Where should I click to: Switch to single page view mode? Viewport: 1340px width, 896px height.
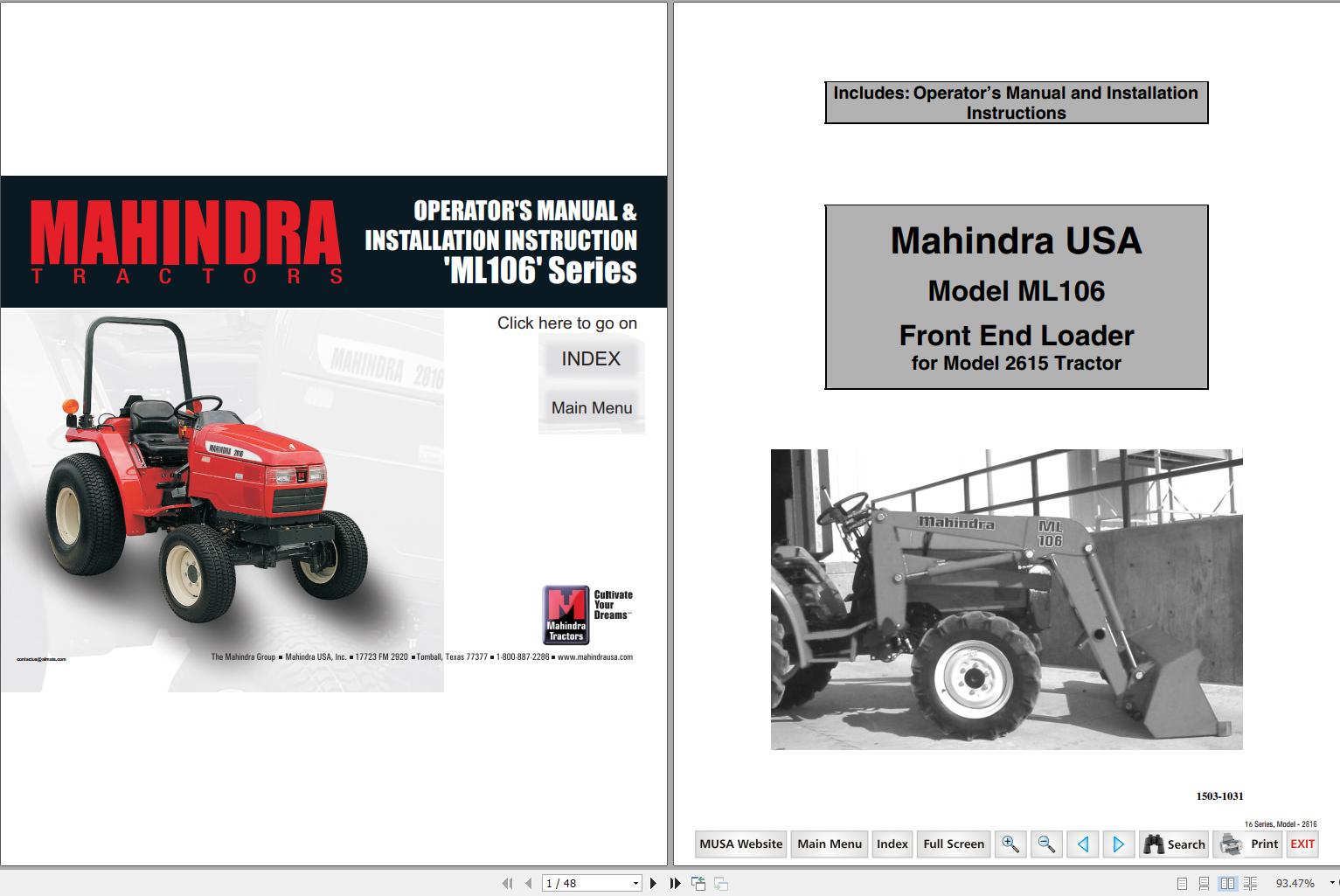[1182, 883]
